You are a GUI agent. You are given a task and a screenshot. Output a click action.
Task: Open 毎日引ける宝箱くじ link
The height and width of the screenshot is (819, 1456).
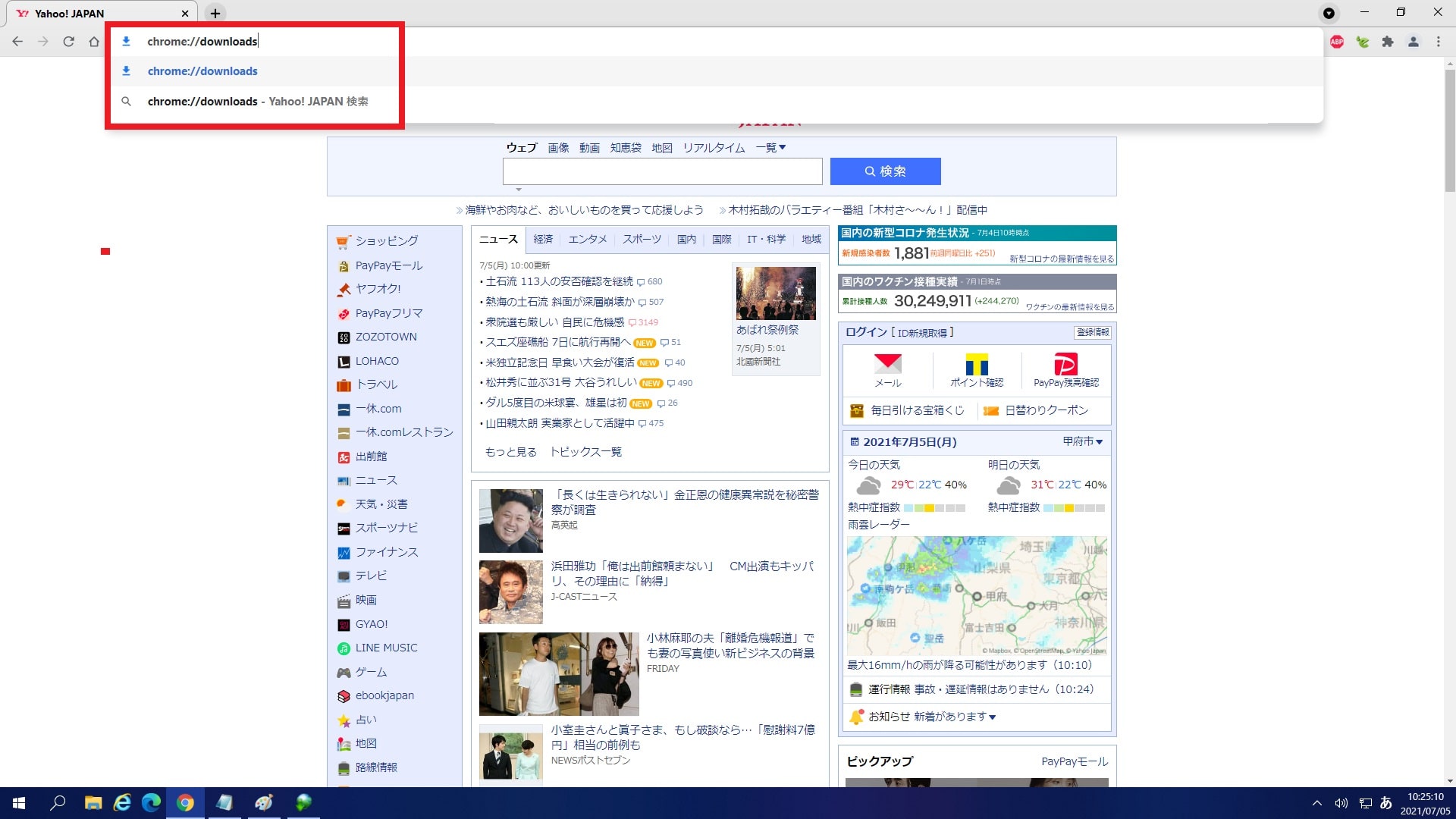pyautogui.click(x=917, y=410)
